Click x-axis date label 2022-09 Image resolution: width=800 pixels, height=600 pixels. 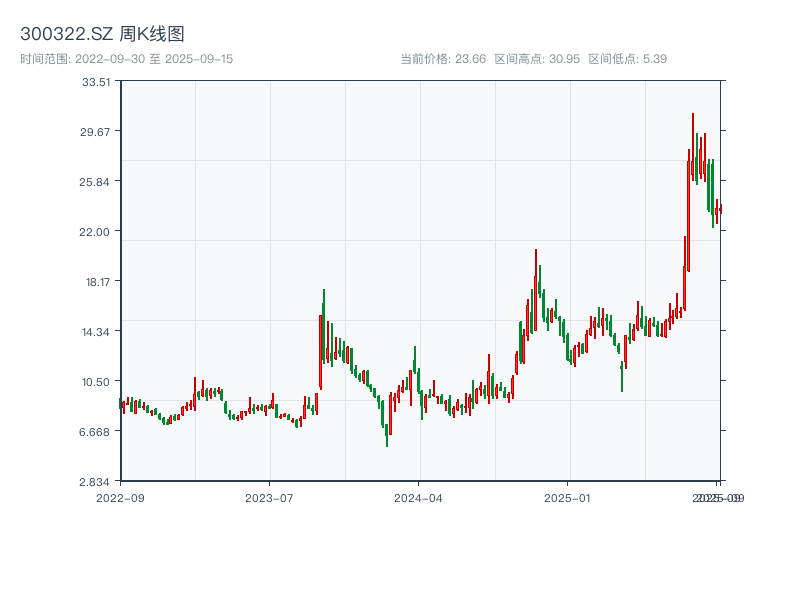120,498
